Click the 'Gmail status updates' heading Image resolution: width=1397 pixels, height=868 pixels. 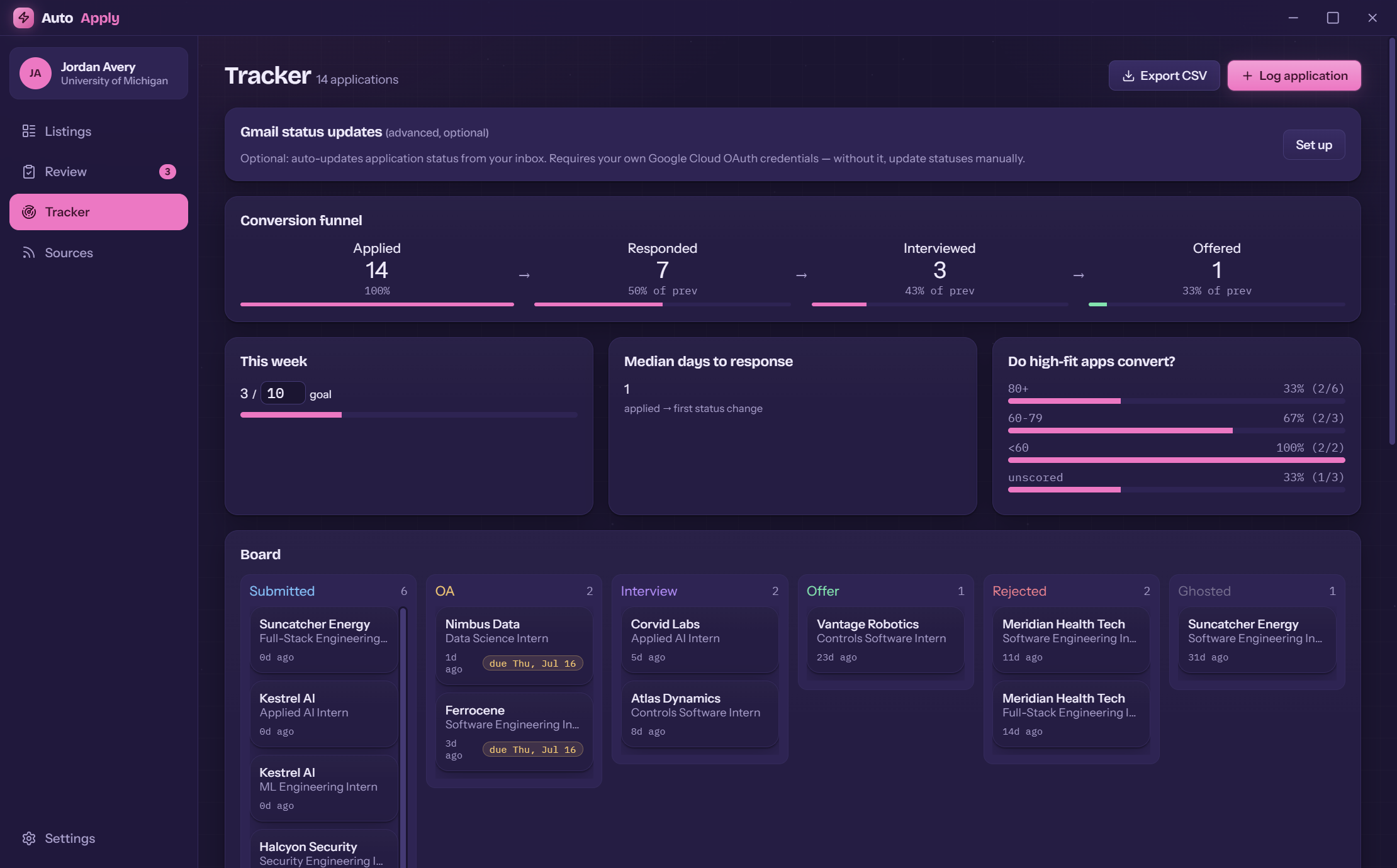pyautogui.click(x=311, y=131)
